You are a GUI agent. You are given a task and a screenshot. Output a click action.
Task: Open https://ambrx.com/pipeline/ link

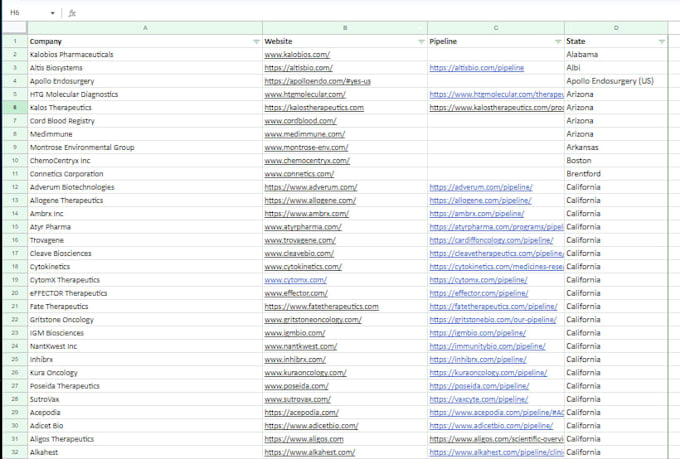pyautogui.click(x=477, y=213)
